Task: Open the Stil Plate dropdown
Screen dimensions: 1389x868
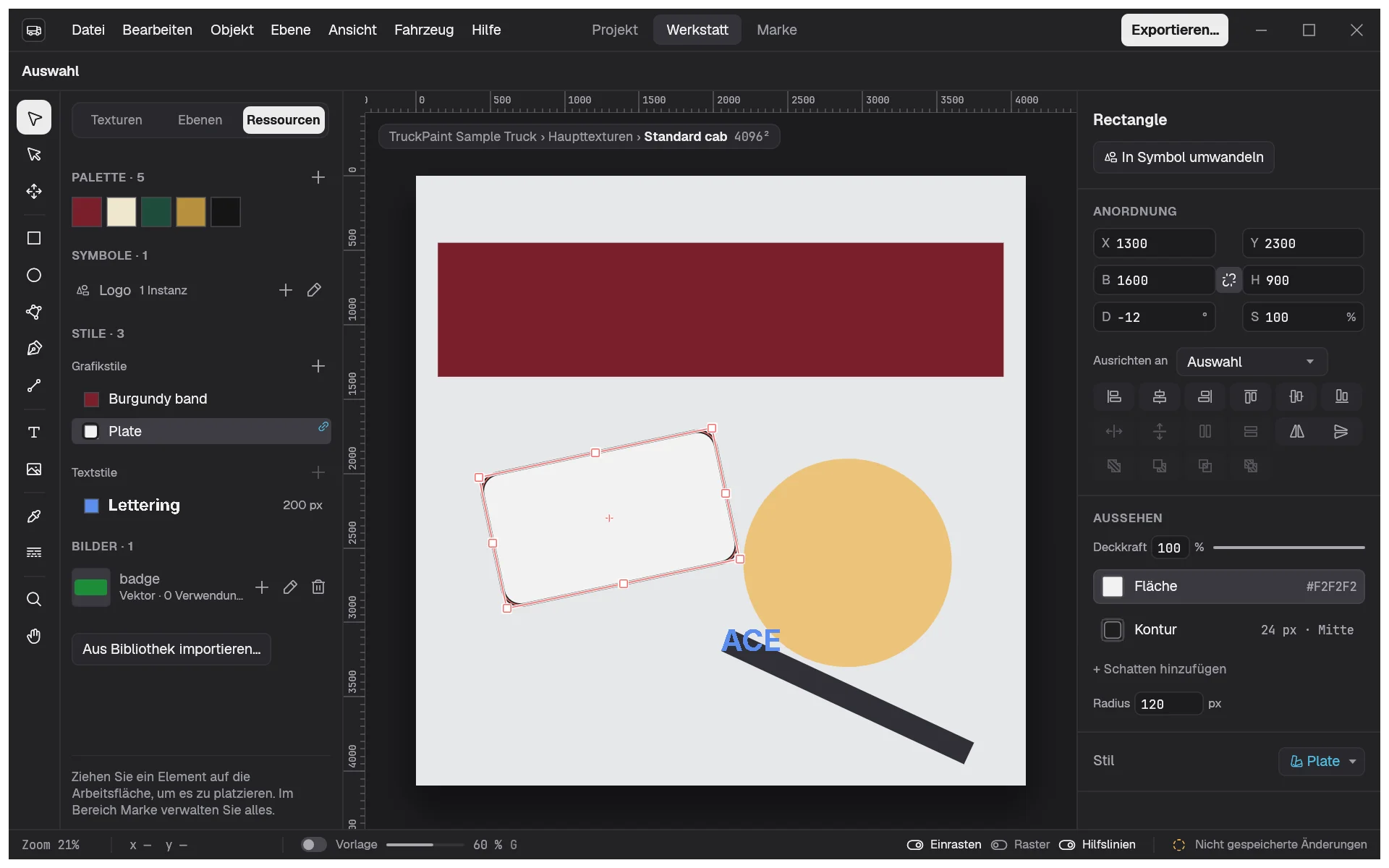Action: (1322, 761)
